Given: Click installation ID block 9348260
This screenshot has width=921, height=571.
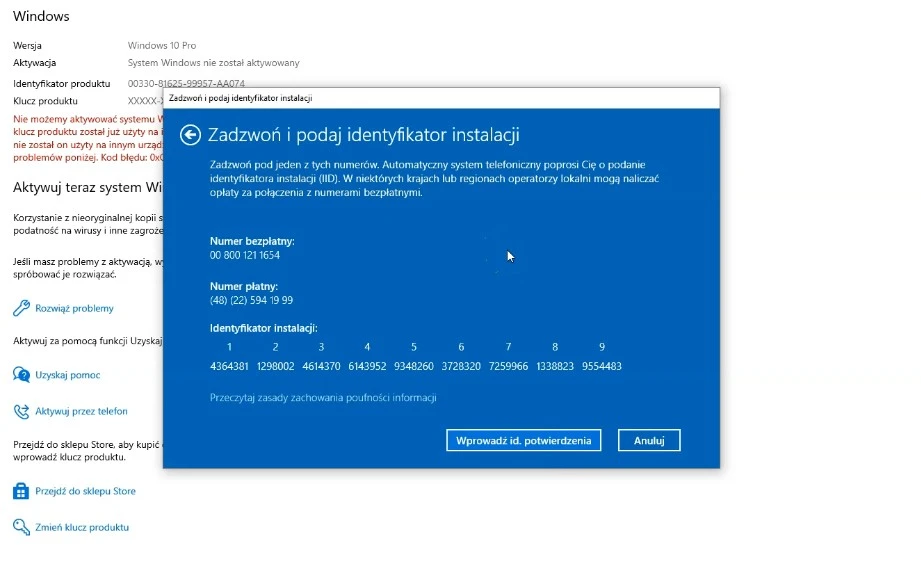Looking at the screenshot, I should pos(413,366).
